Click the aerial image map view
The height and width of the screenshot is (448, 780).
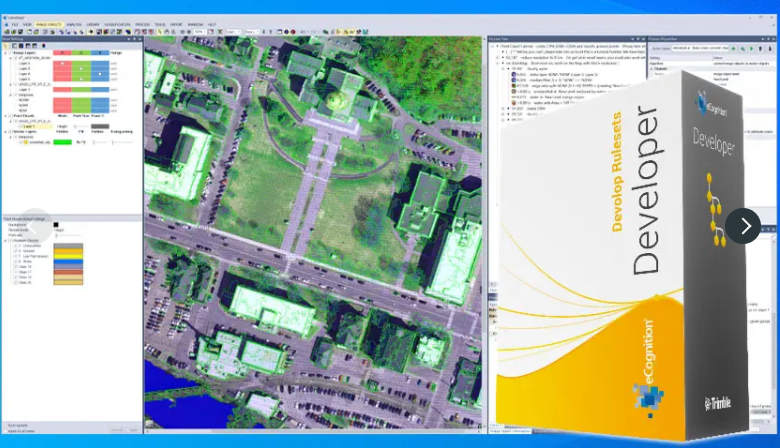coord(313,233)
